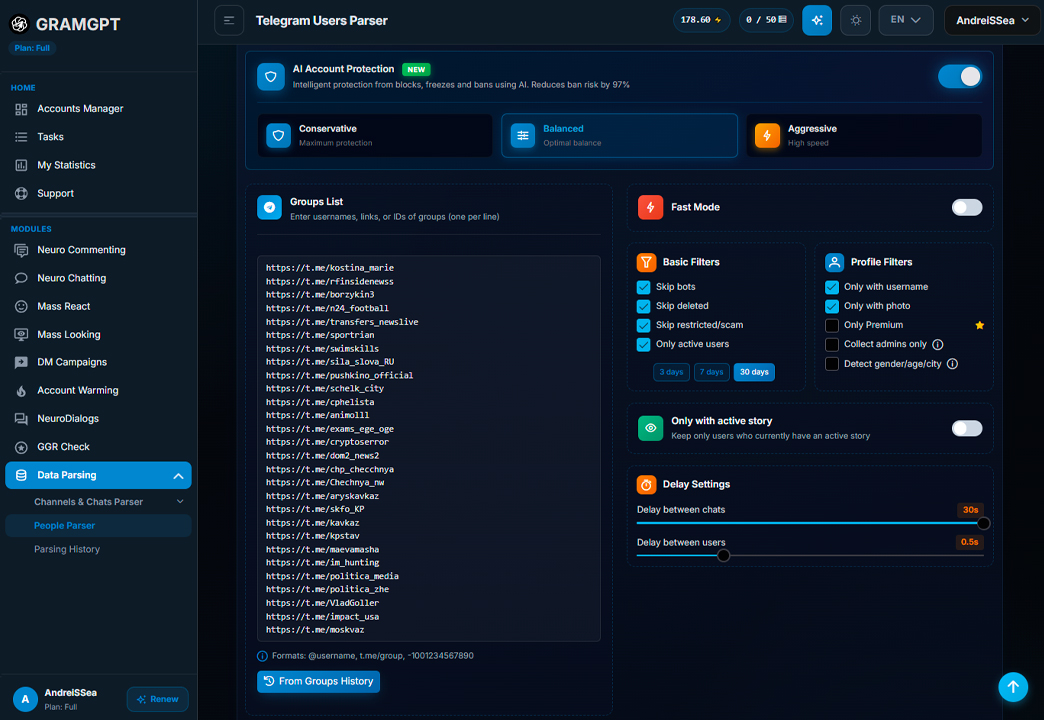Click the Profile Filters person icon
Viewport: 1044px width, 720px height.
coord(834,262)
